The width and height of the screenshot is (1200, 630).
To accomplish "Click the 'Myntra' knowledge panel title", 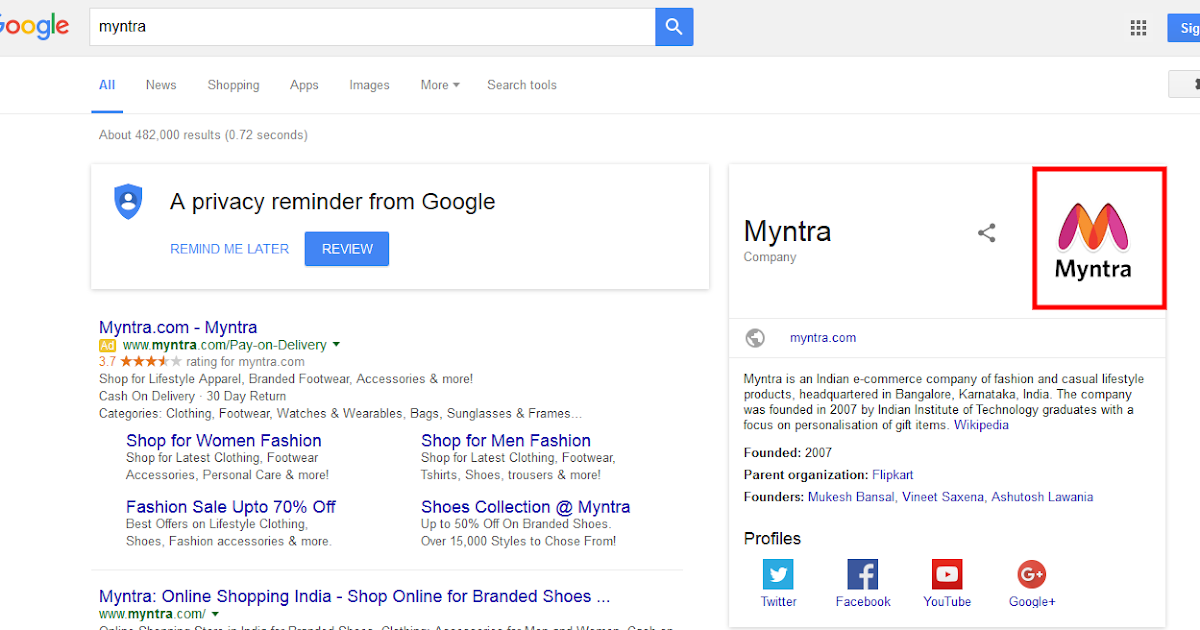I will coord(787,232).
